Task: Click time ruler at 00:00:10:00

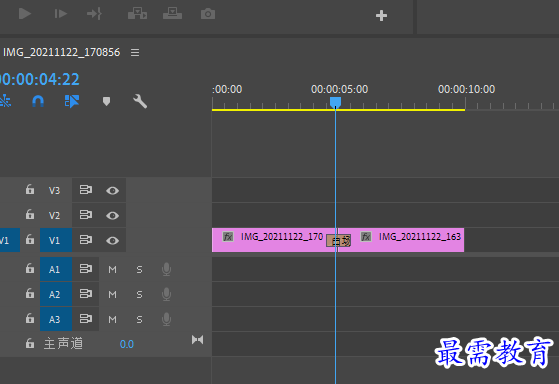Action: [466, 89]
